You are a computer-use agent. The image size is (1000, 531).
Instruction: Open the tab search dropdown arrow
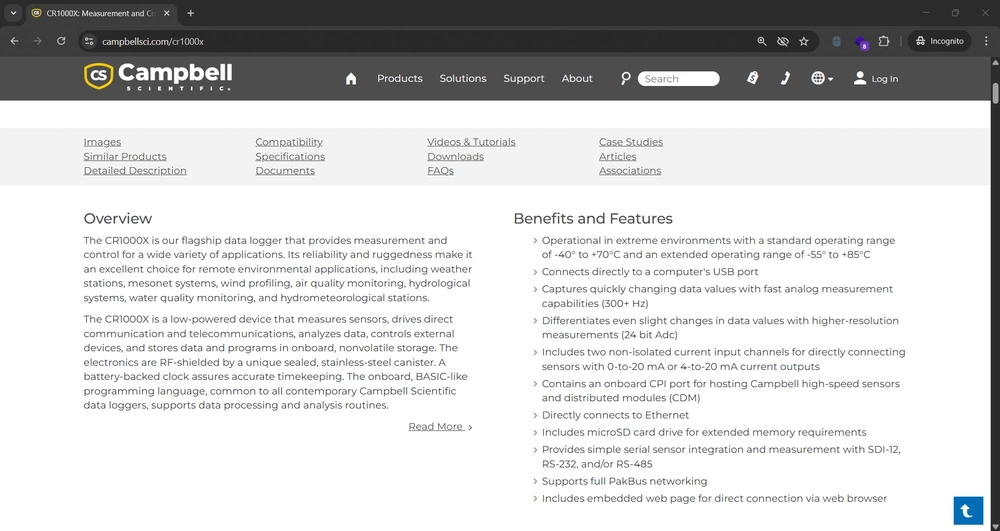tap(13, 13)
